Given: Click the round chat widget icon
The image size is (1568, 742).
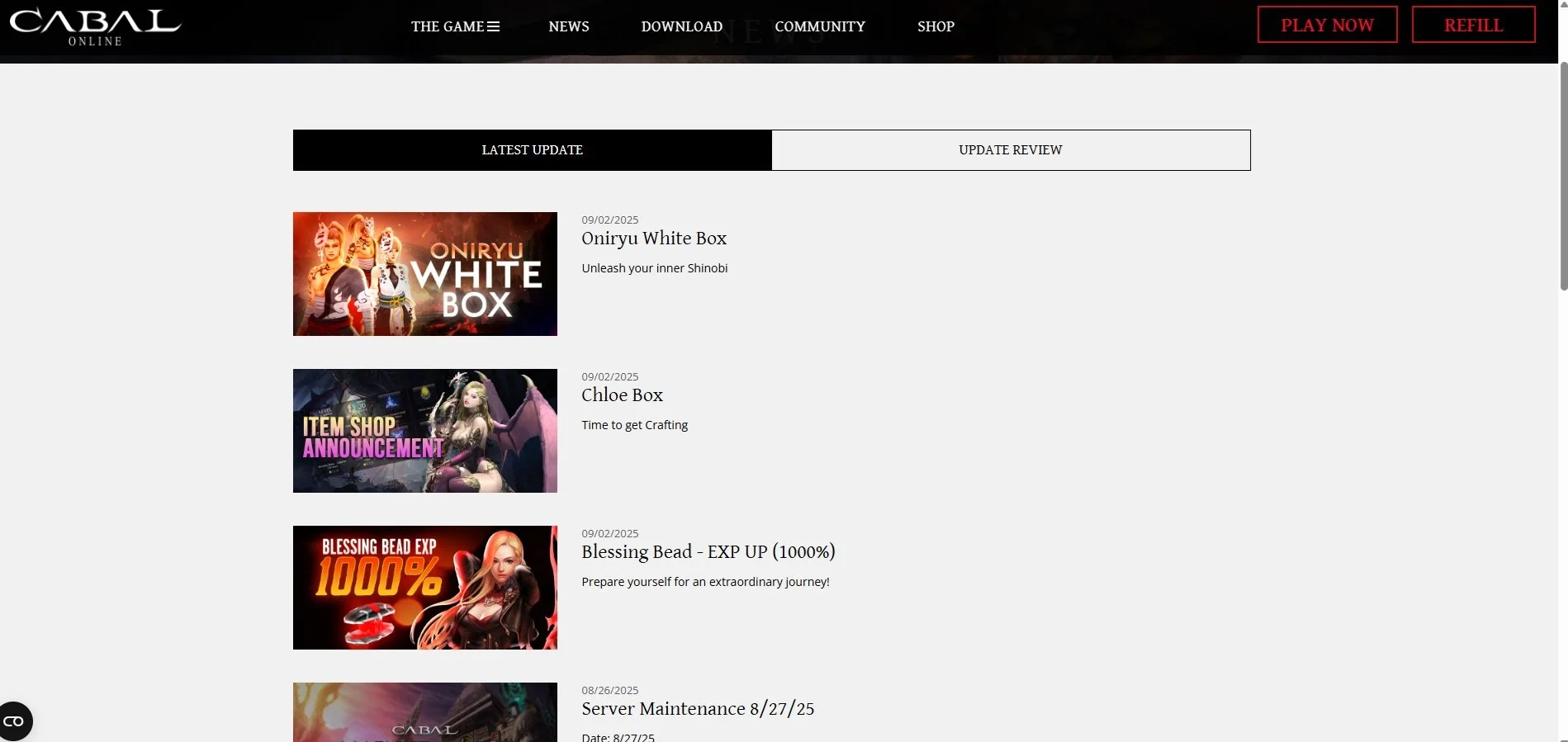Looking at the screenshot, I should point(14,721).
